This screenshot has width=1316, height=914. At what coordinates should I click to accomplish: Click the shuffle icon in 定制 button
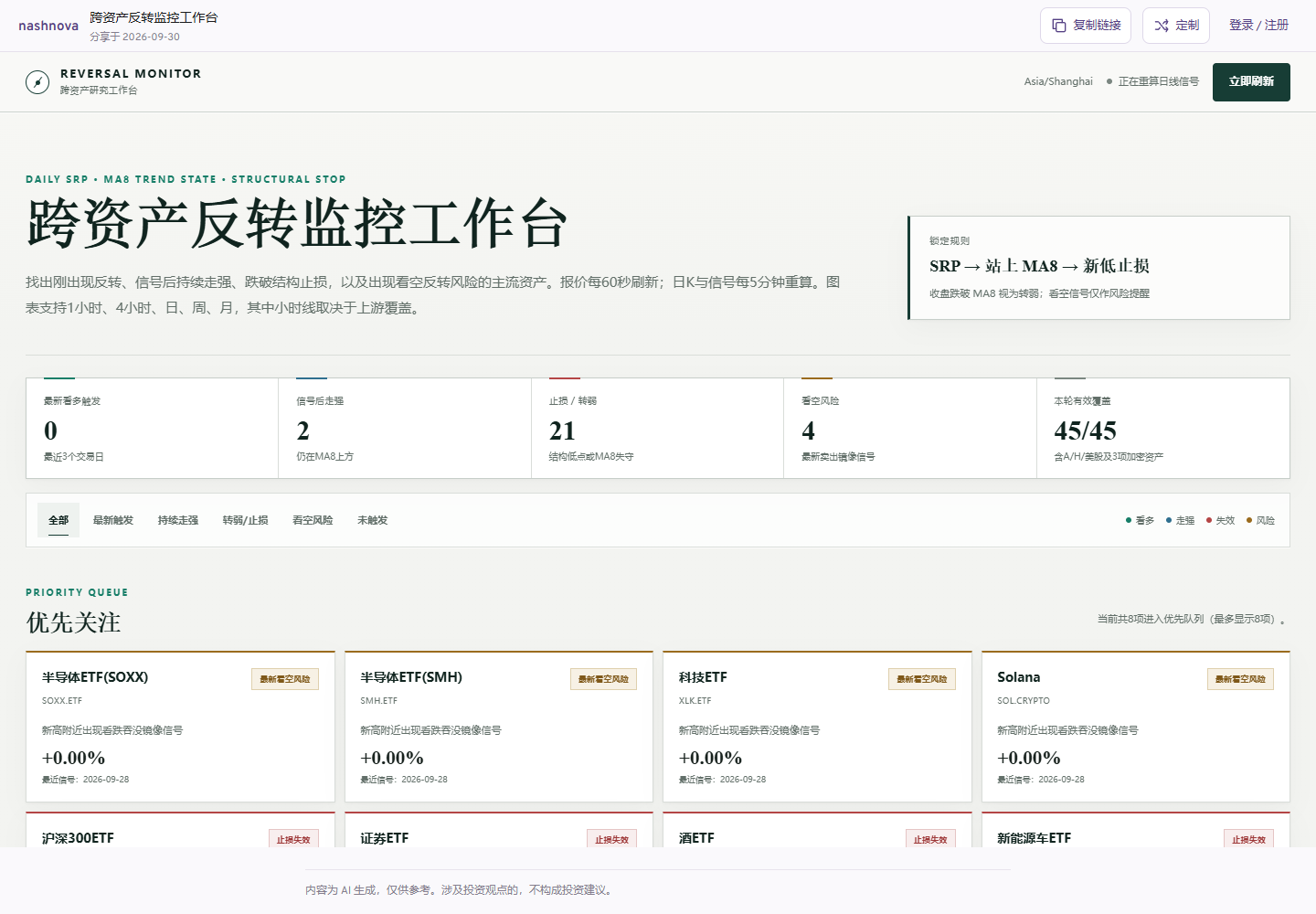coord(1162,26)
